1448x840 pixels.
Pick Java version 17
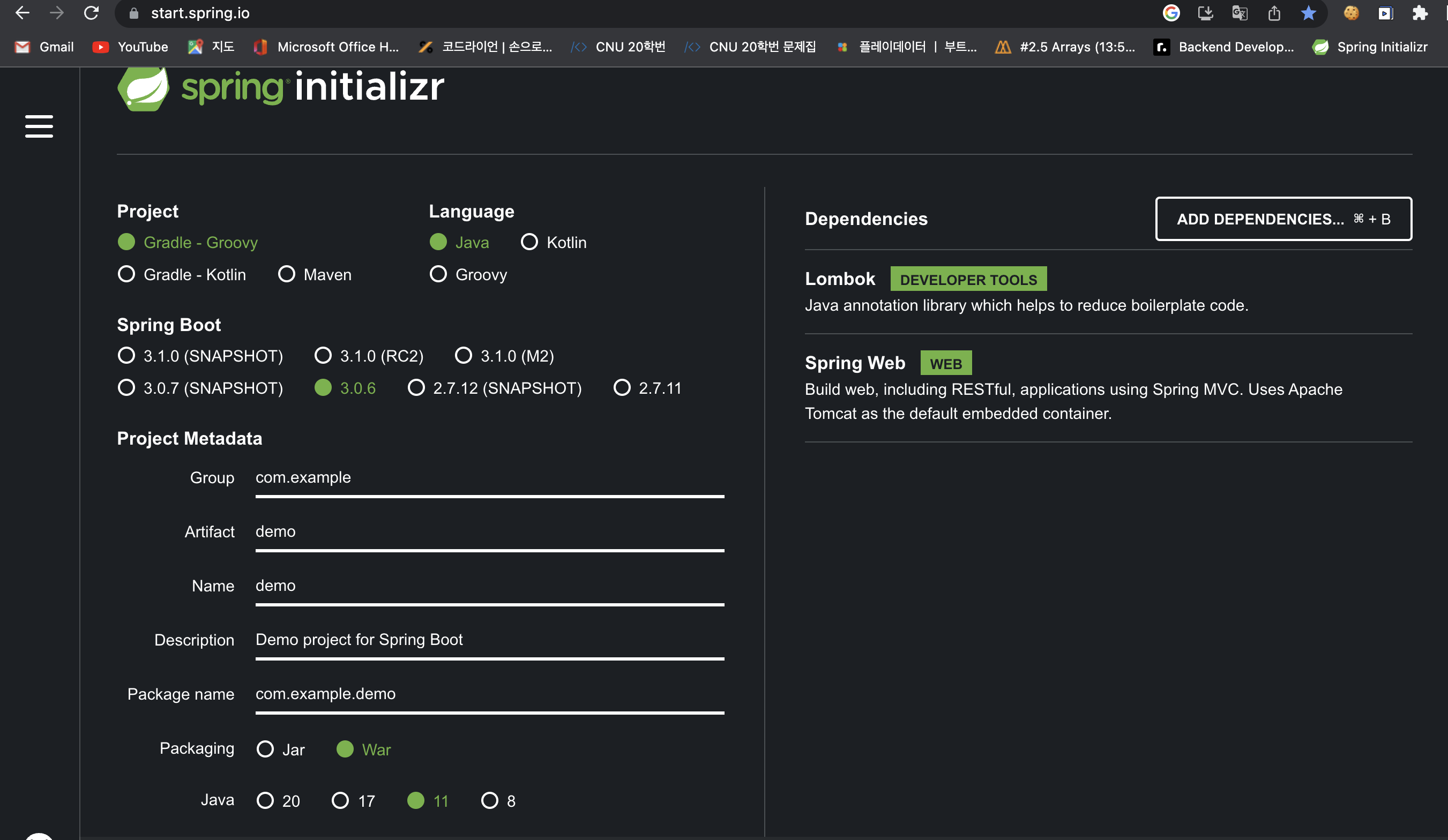(x=341, y=800)
